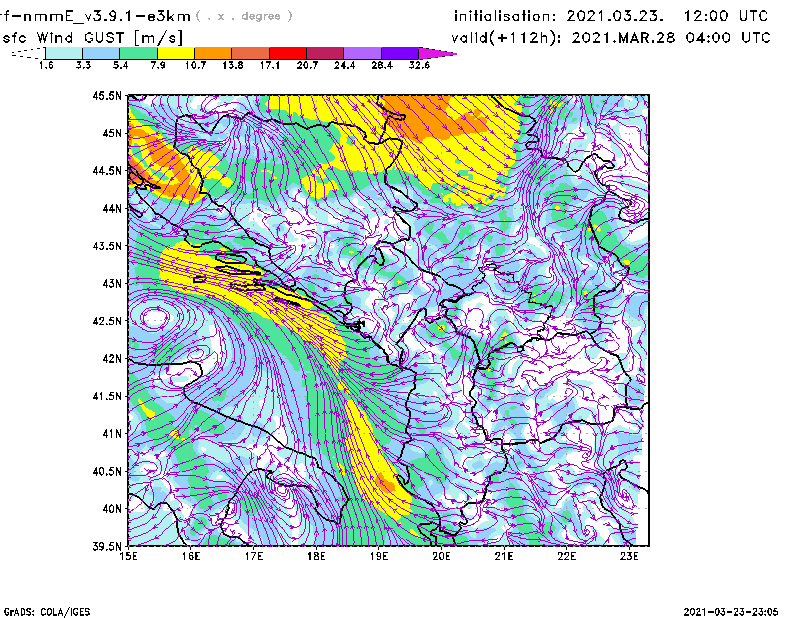
Task: Click the initialisation date 2021.03.23.
Action: tap(615, 16)
